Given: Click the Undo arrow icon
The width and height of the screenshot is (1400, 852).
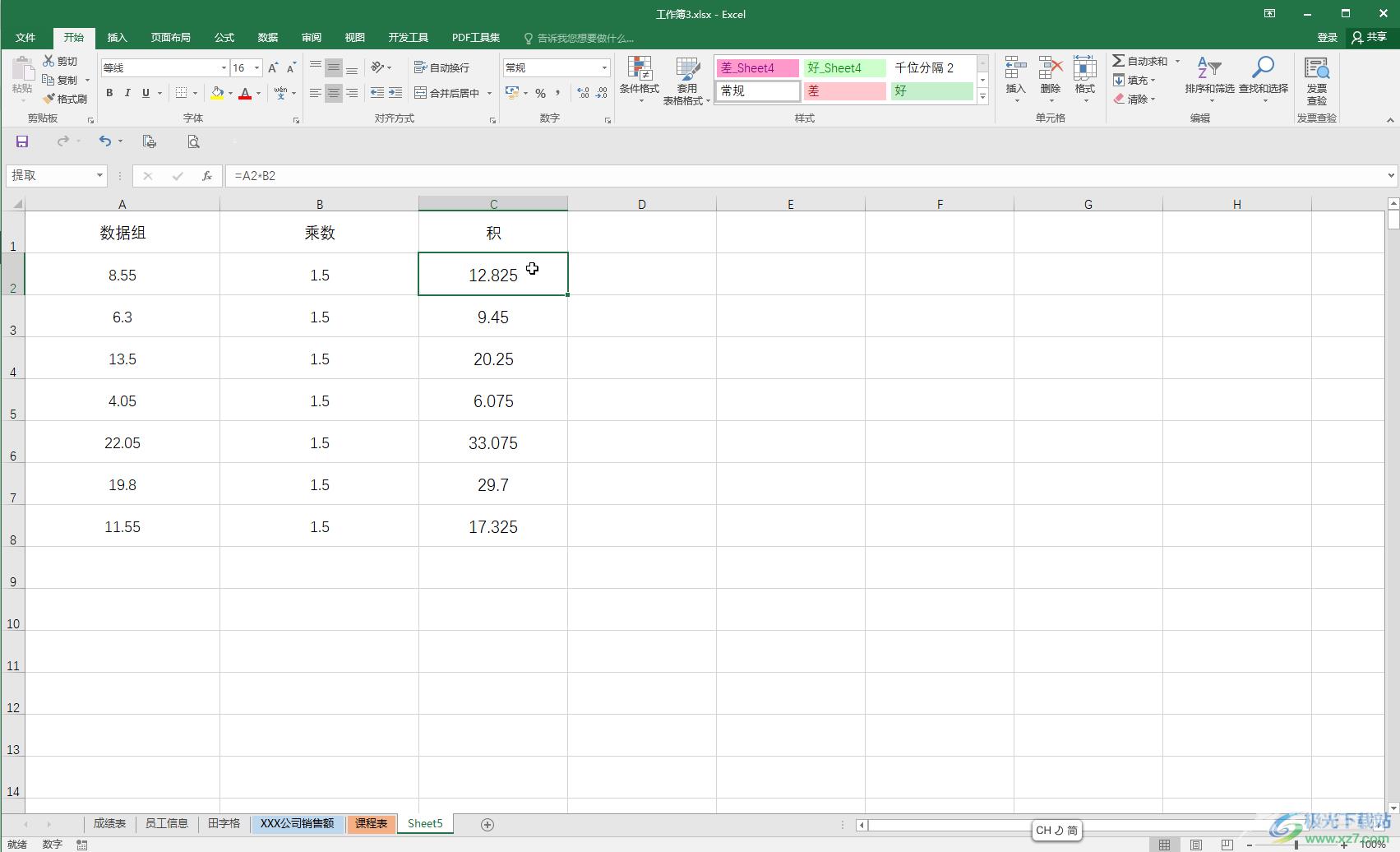Looking at the screenshot, I should tap(104, 141).
